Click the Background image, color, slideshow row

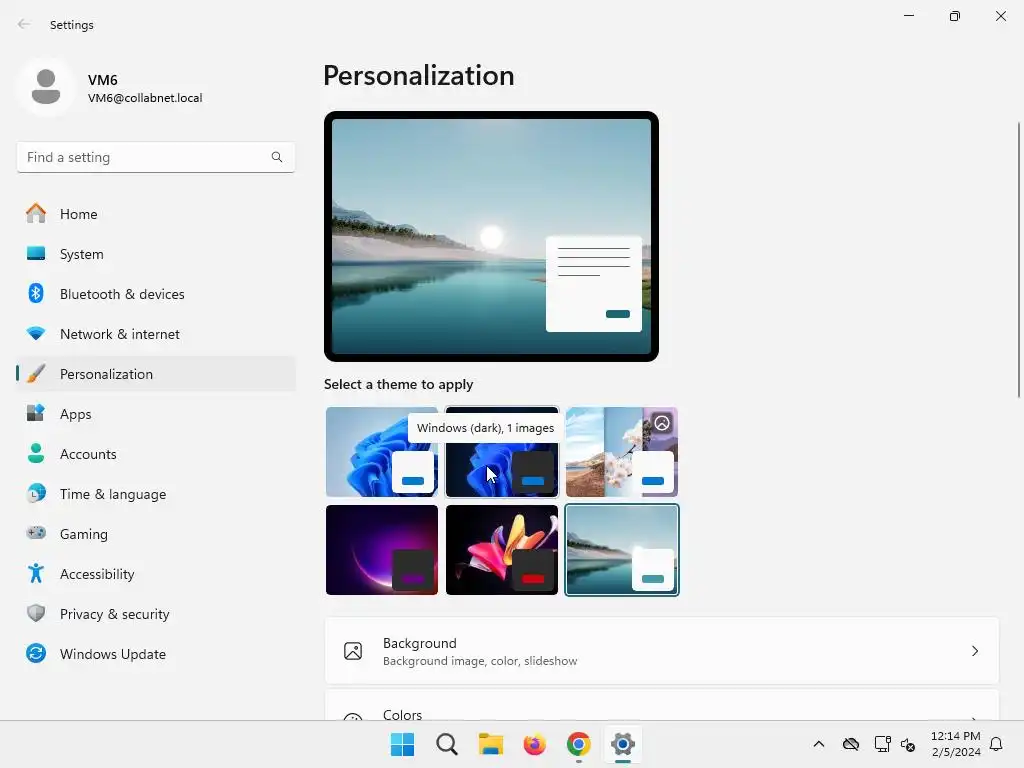[x=662, y=651]
